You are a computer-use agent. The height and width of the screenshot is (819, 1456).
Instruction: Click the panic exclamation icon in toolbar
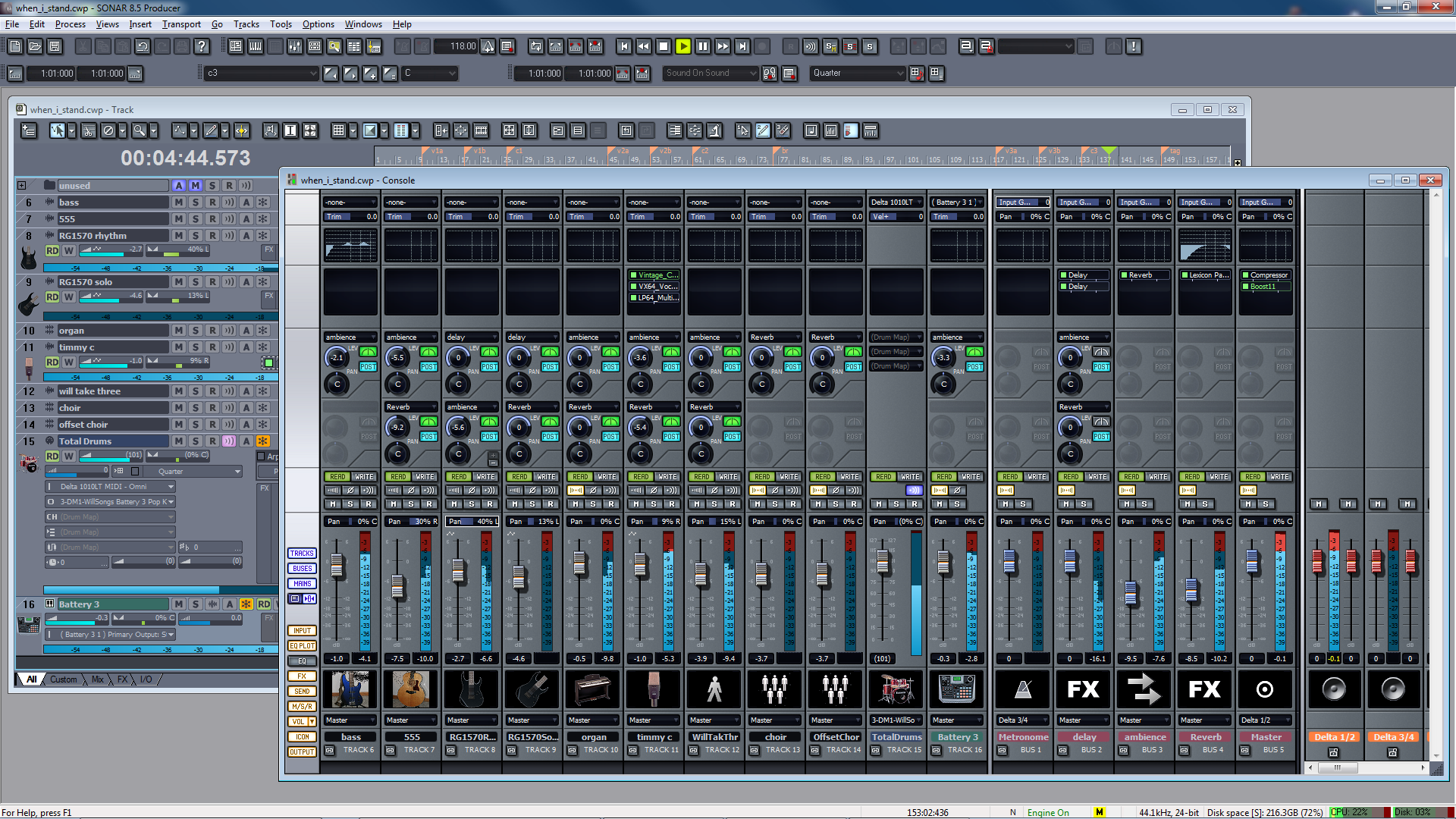tap(1134, 46)
